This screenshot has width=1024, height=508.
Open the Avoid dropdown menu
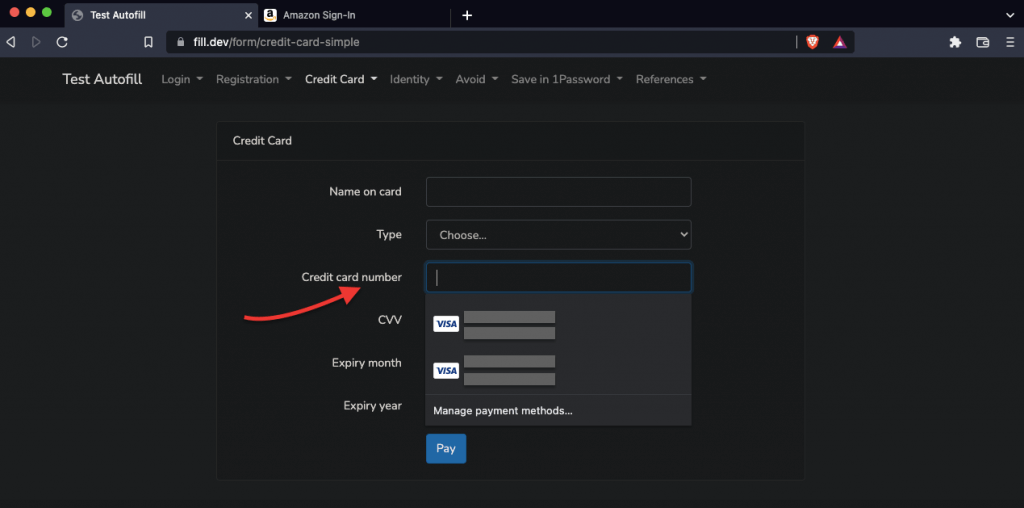pos(477,79)
